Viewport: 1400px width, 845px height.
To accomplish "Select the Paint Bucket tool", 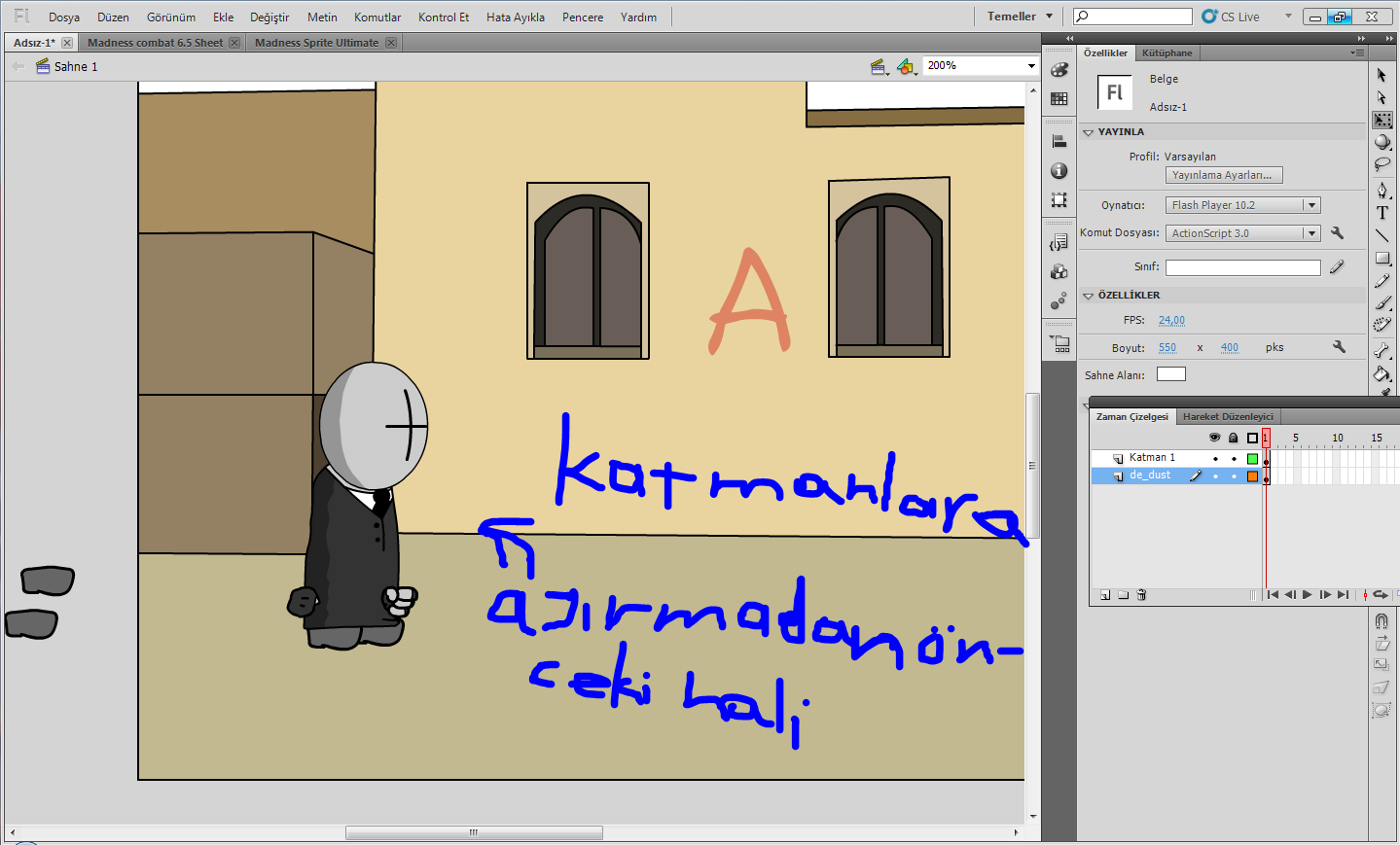I will (x=1382, y=373).
